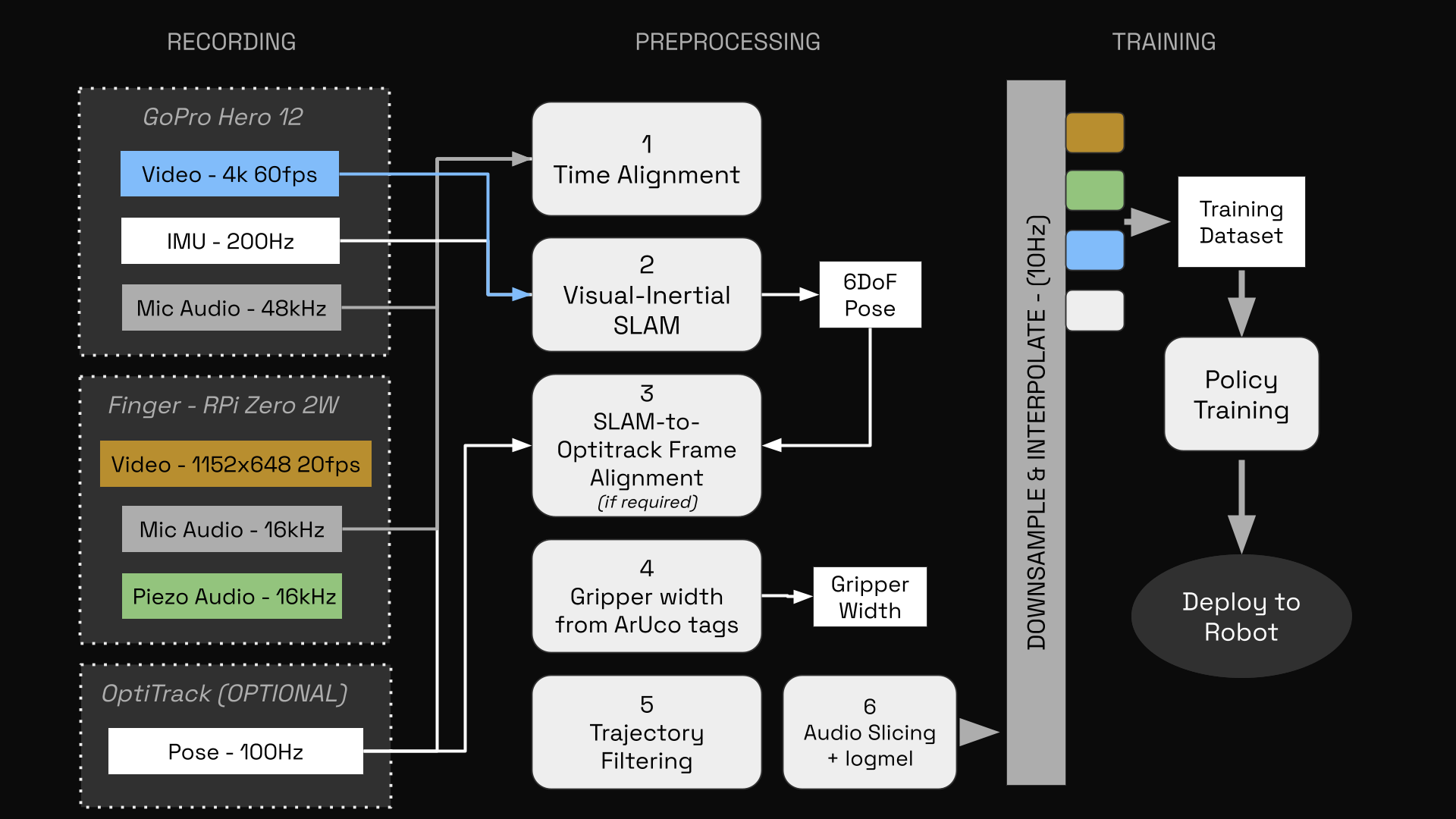Select the Time Alignment step box
Image resolution: width=1456 pixels, height=819 pixels.
(x=647, y=159)
